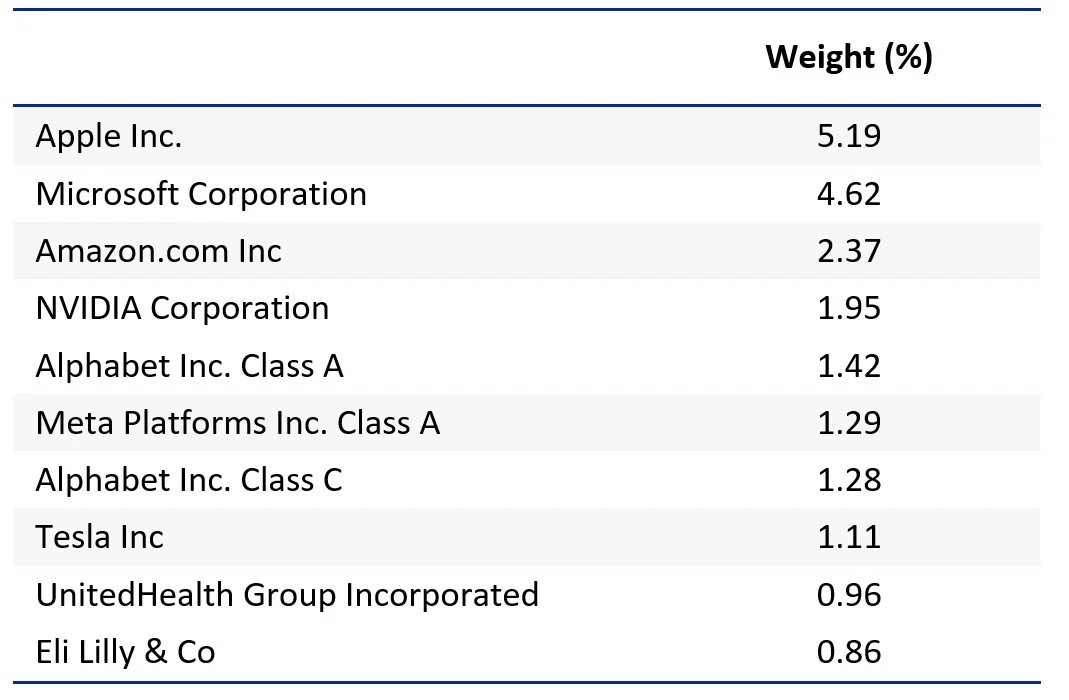Click Alphabet Class A weight 1.42
The height and width of the screenshot is (700, 1069).
pos(849,366)
